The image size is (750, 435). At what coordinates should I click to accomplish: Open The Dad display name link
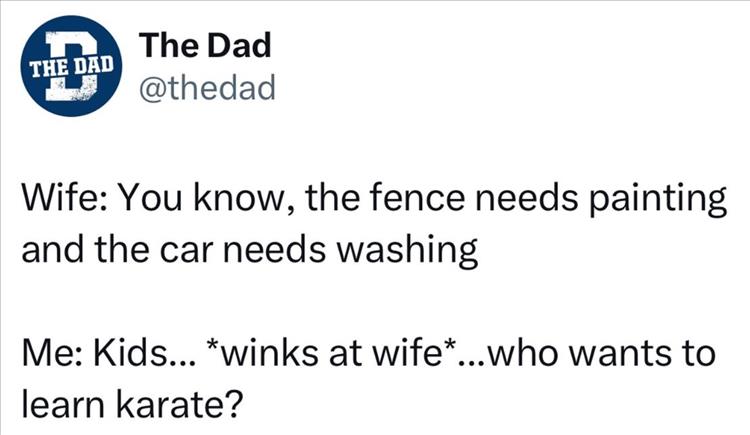tap(206, 47)
